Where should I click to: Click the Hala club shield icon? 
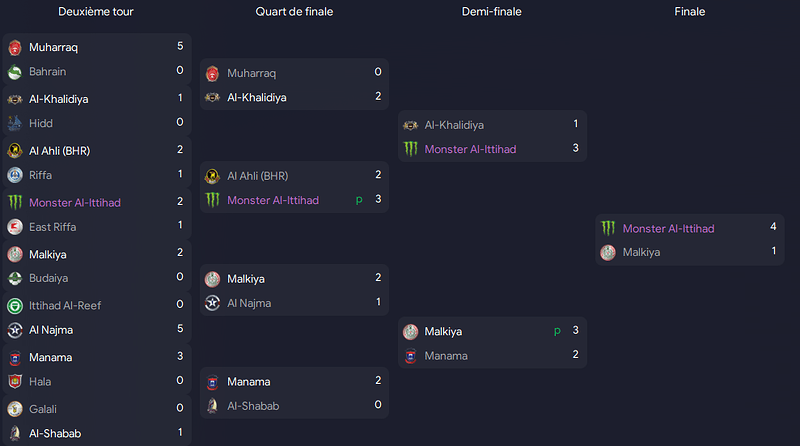click(15, 382)
